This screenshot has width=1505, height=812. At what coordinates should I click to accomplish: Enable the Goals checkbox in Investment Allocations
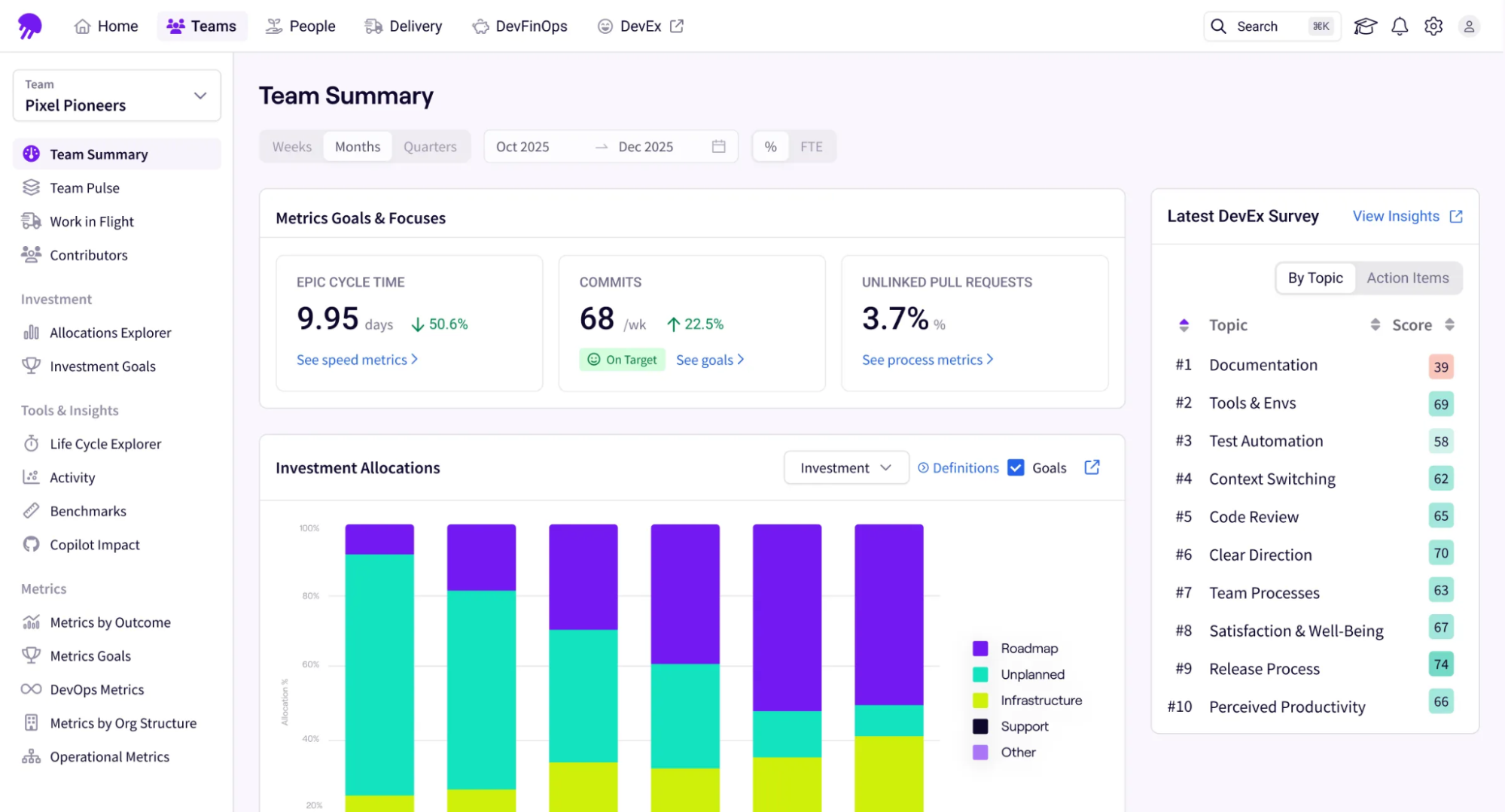pyautogui.click(x=1016, y=467)
